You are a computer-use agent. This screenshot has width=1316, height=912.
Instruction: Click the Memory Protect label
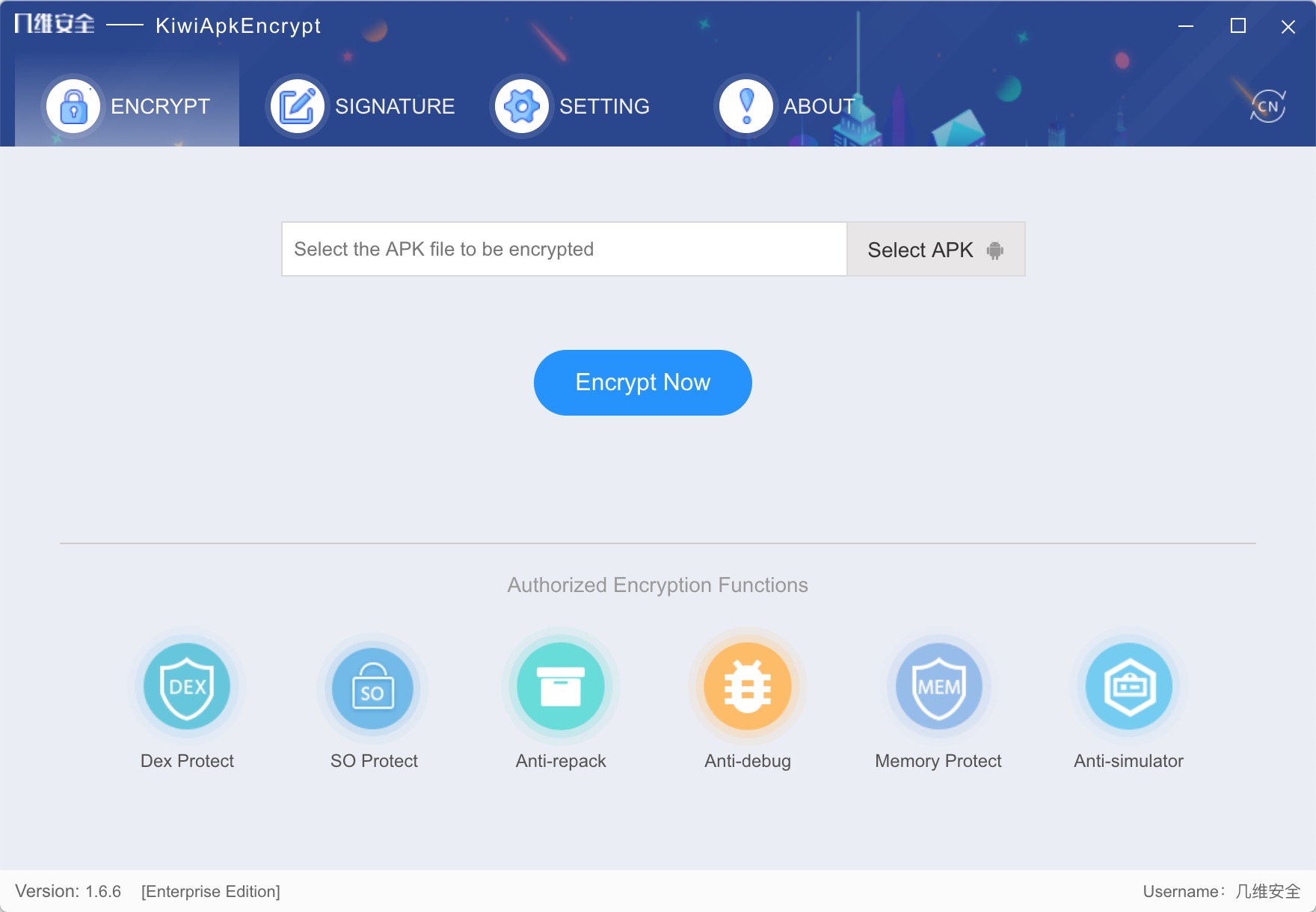938,761
